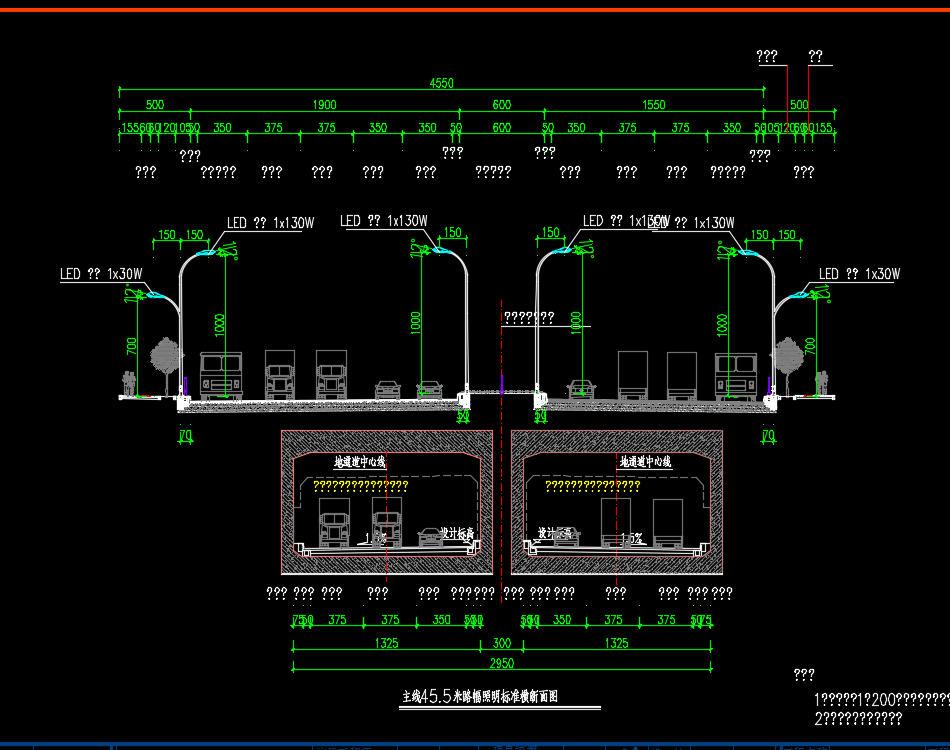Select the ??????? label beside the red centerline
The width and height of the screenshot is (950, 750).
click(x=529, y=317)
